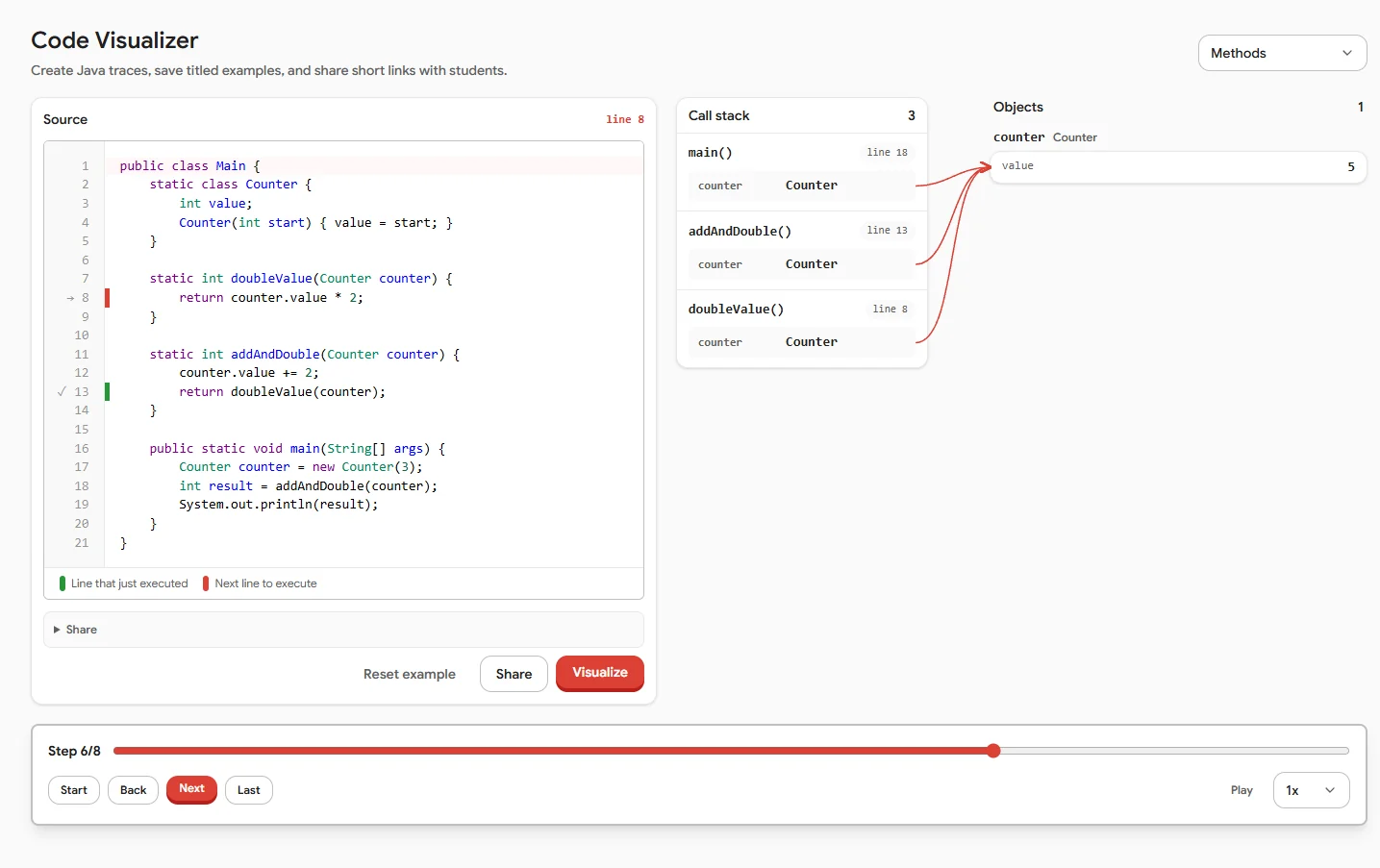Click code line 17 'Counter counter = new Counter(3);'
1380x868 pixels.
(300, 467)
